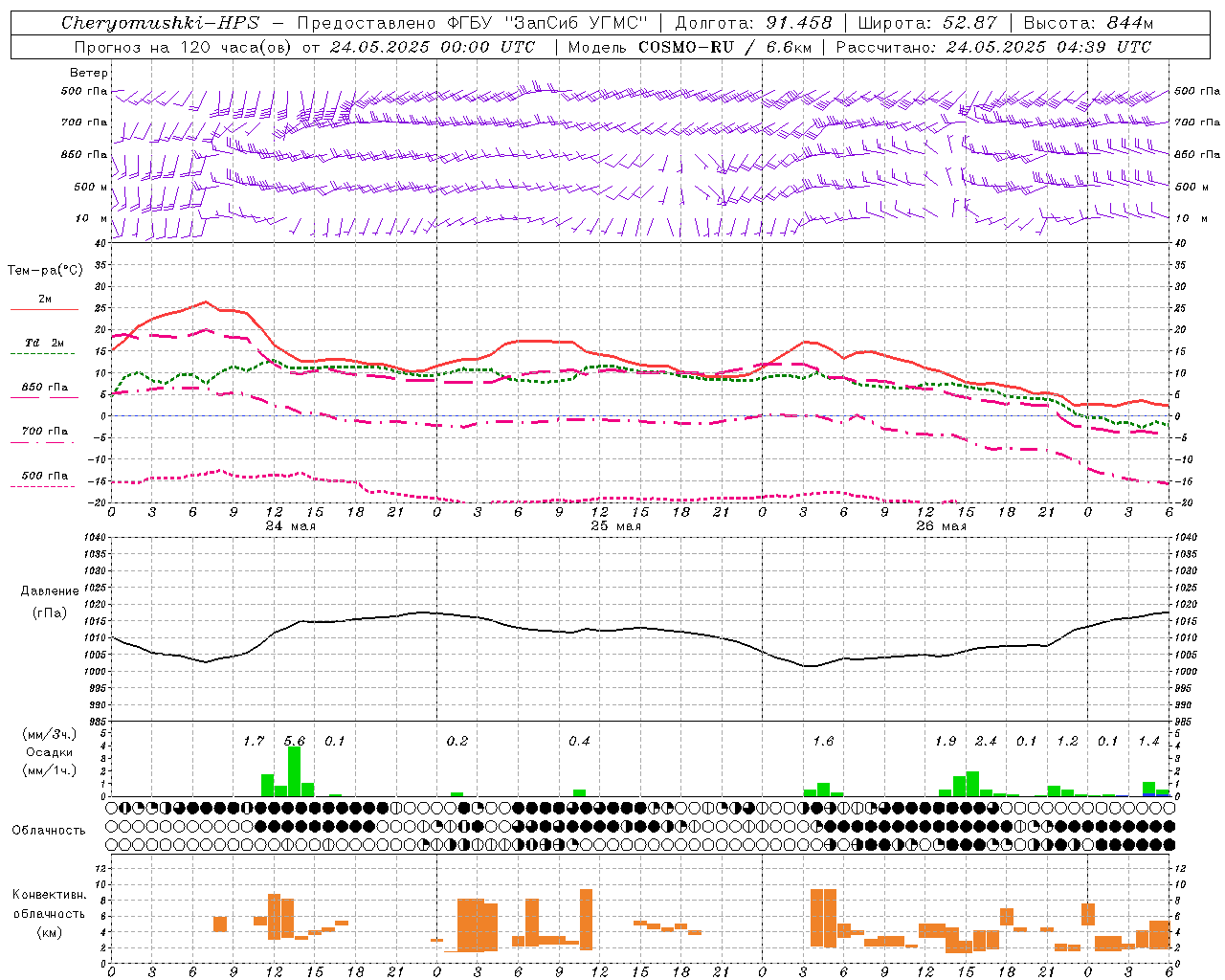The image size is (1225, 980).
Task: Click the 'Осадки' precipitation label
Action: click(x=50, y=752)
